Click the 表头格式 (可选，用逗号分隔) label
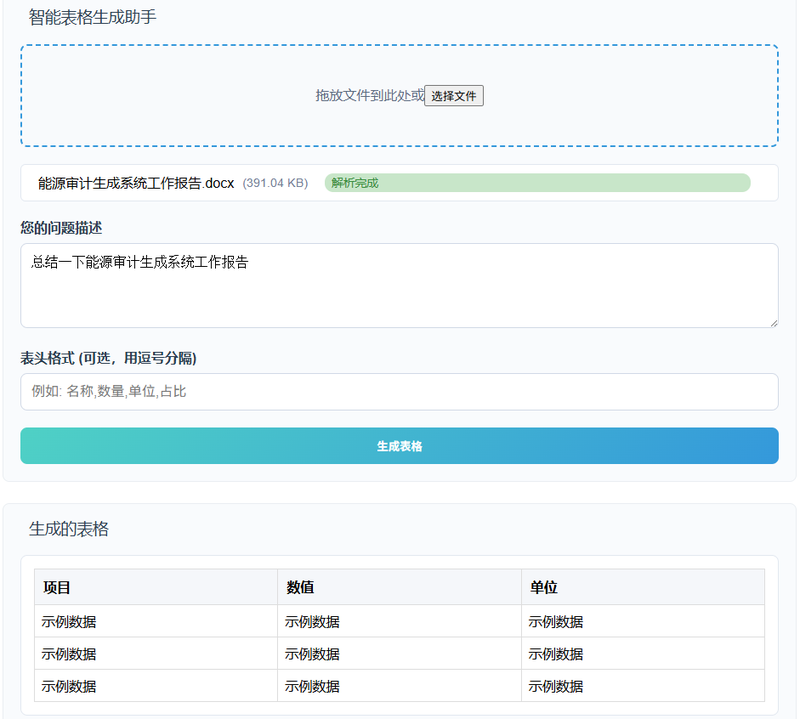 coord(108,358)
